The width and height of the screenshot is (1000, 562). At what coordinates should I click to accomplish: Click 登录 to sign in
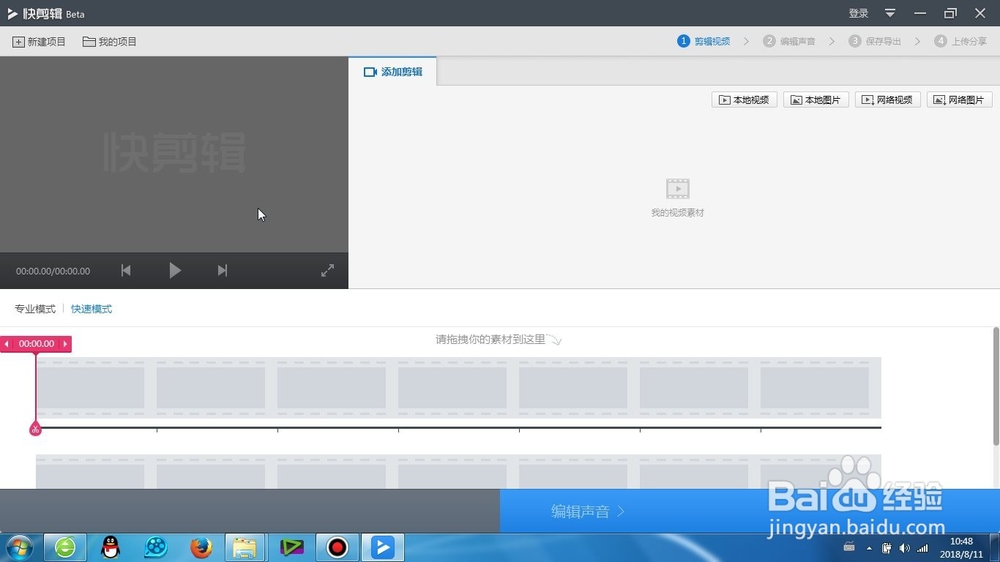point(858,13)
